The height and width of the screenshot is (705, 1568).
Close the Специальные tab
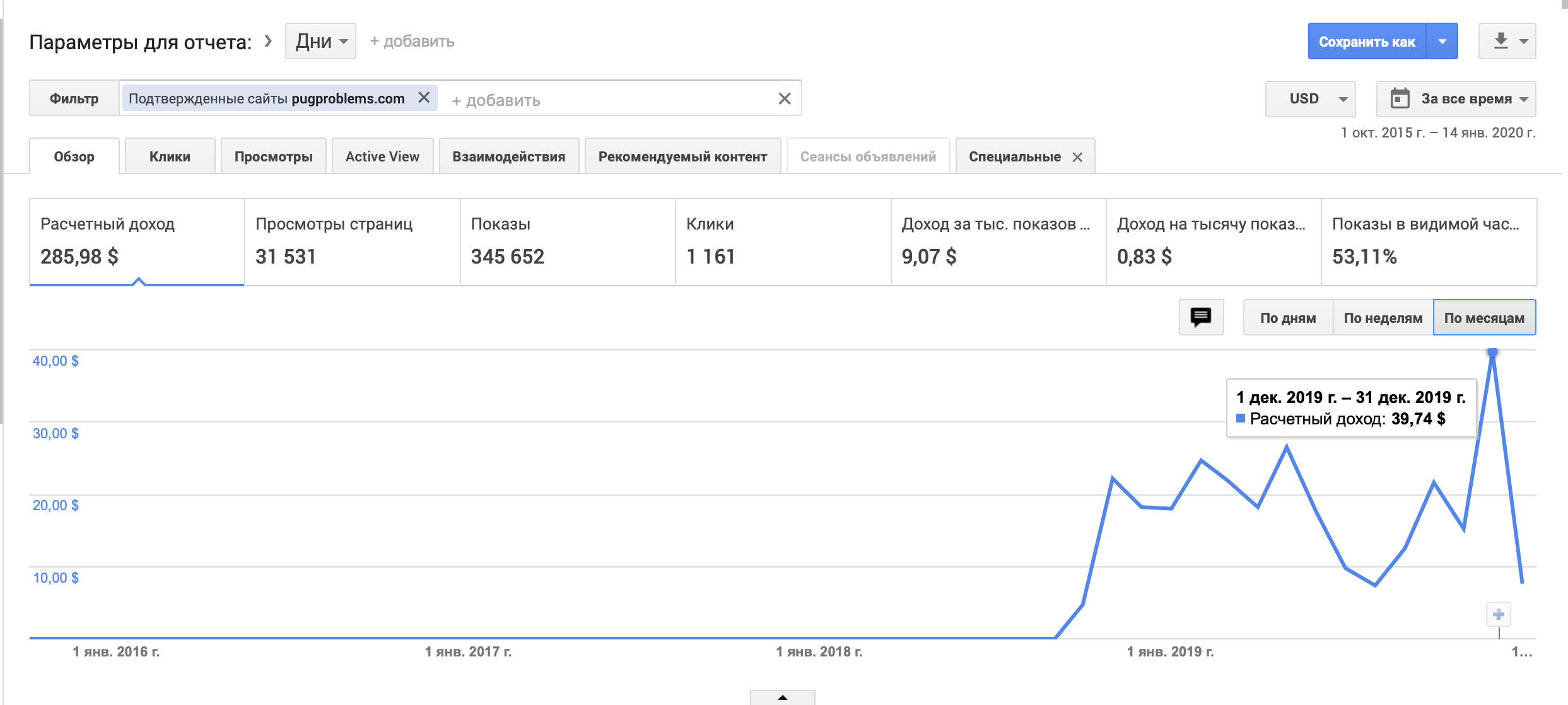click(x=1078, y=157)
